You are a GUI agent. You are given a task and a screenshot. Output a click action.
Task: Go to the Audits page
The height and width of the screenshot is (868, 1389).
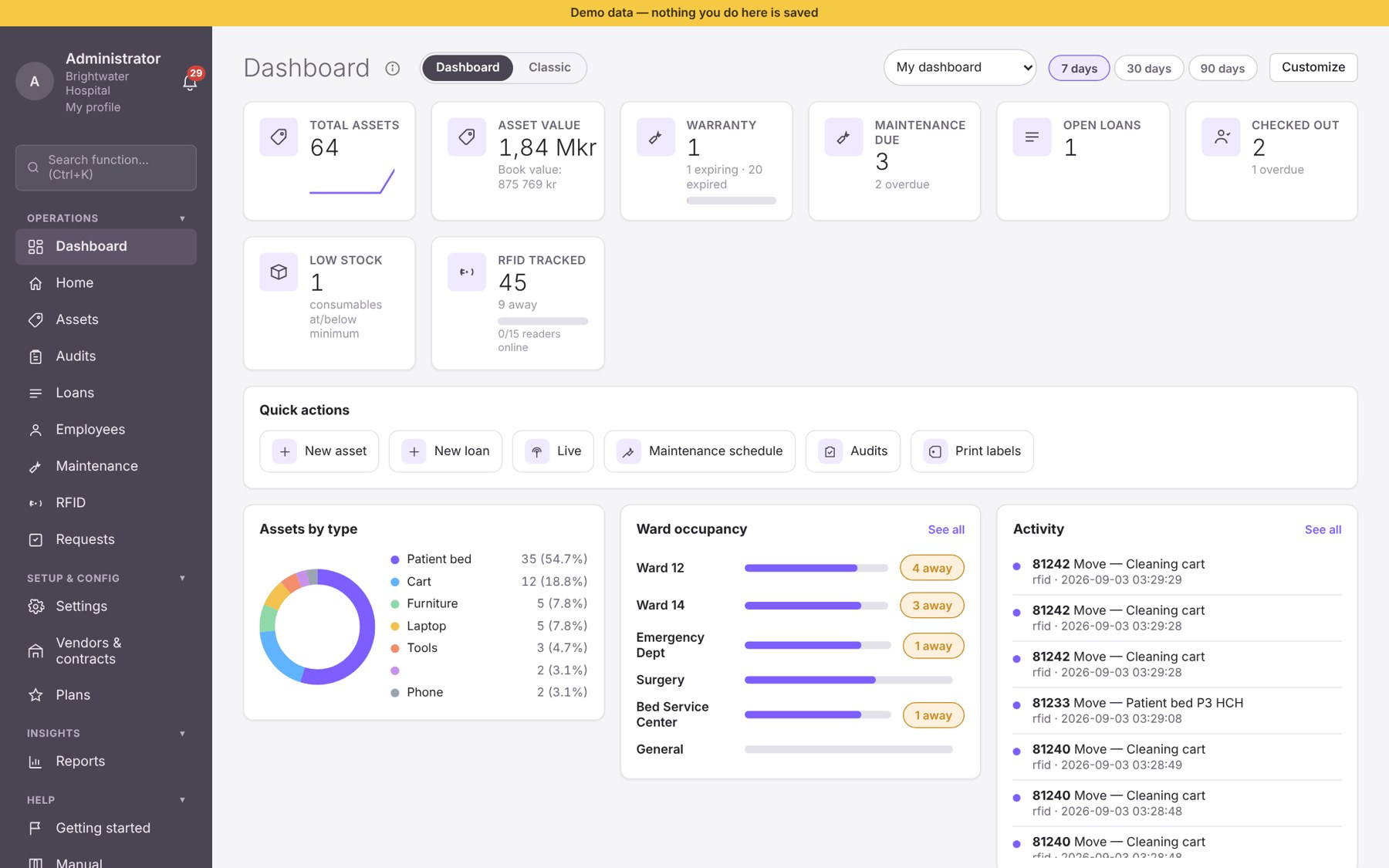pyautogui.click(x=106, y=356)
